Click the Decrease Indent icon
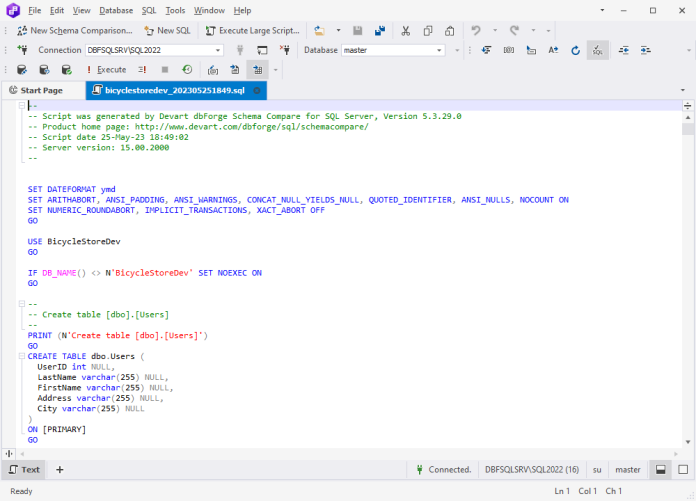696x501 pixels. click(624, 50)
